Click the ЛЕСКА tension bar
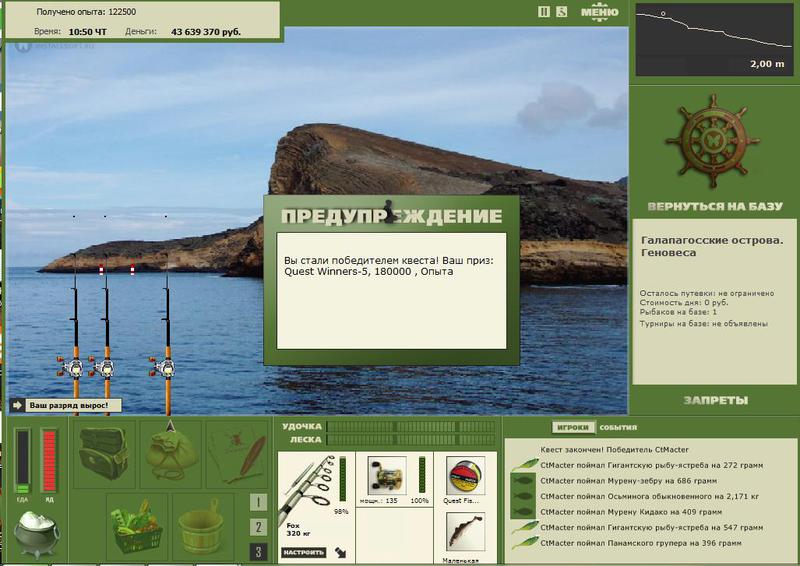Image resolution: width=800 pixels, height=566 pixels. 411,440
